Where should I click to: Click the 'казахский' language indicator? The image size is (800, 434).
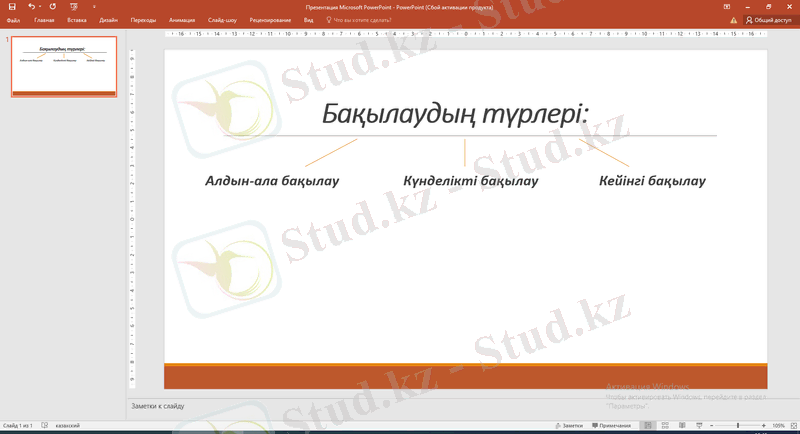67,425
